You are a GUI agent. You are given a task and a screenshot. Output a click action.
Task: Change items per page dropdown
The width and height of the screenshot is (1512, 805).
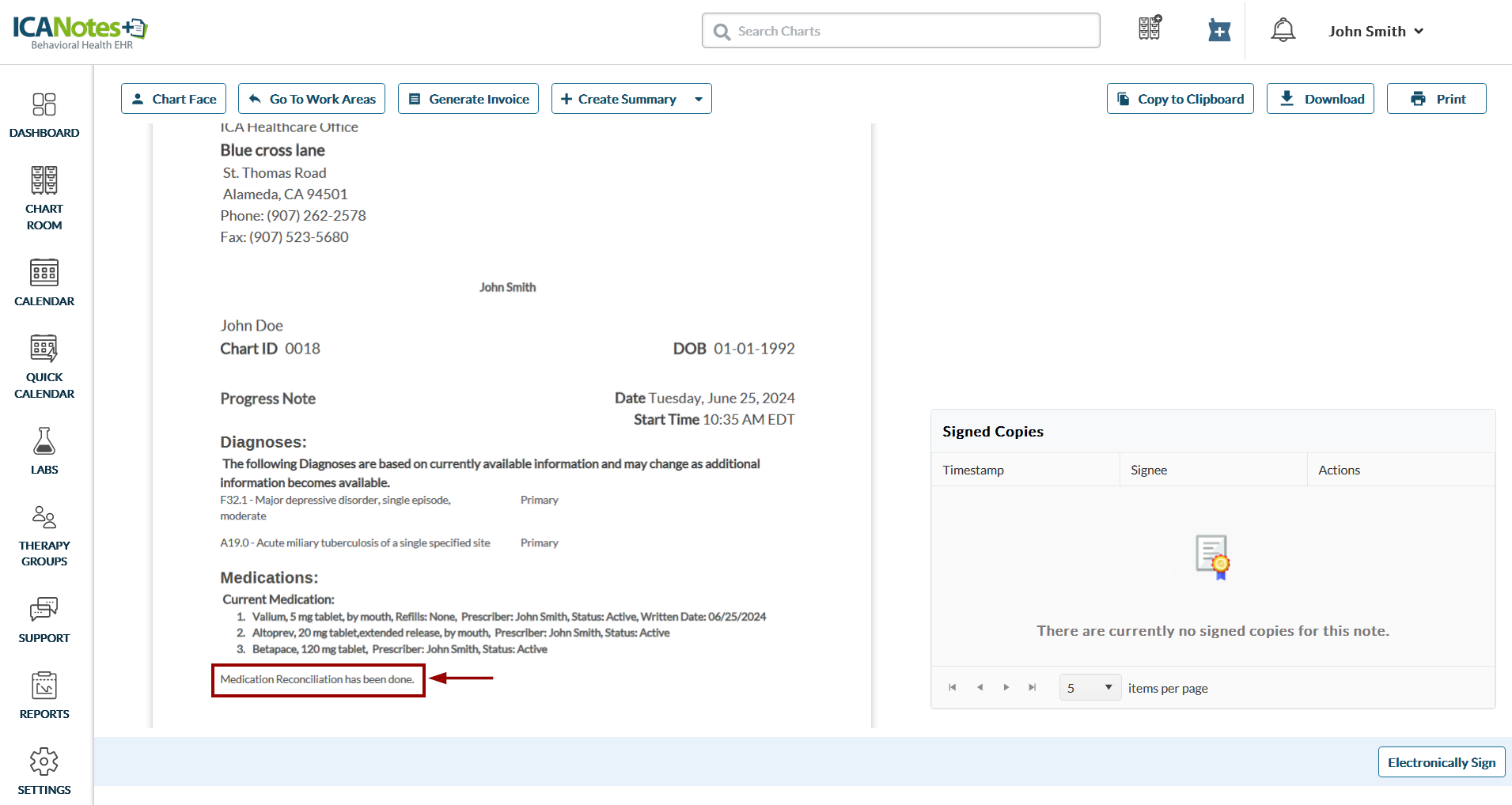pos(1089,688)
